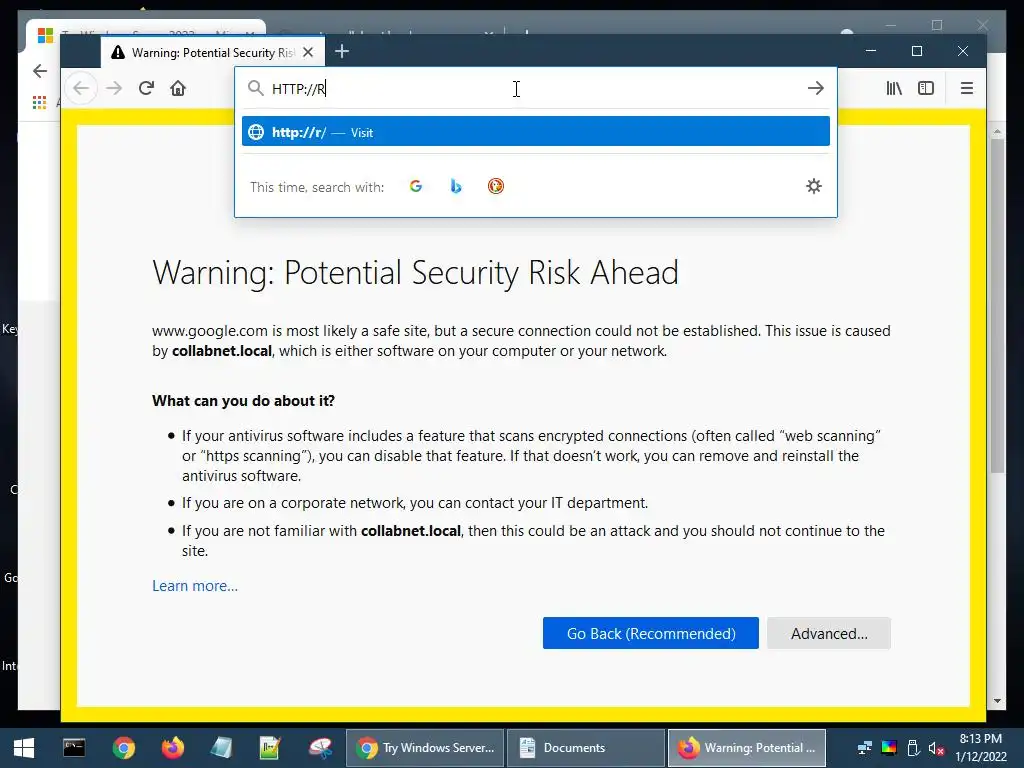Click Firefox forward arrow button
Image resolution: width=1024 pixels, height=768 pixels.
coord(114,88)
